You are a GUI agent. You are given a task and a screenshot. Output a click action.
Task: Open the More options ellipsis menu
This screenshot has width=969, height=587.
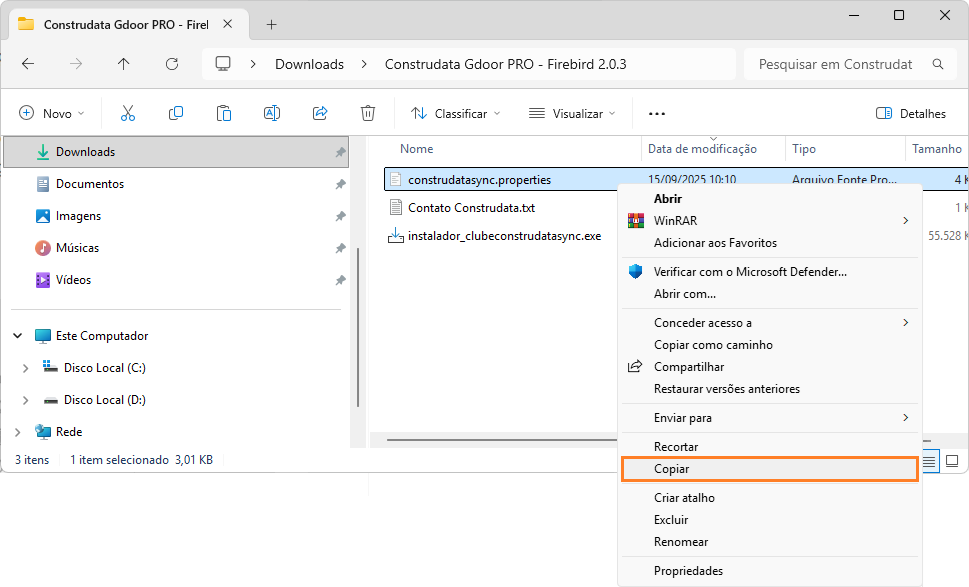[x=657, y=114]
